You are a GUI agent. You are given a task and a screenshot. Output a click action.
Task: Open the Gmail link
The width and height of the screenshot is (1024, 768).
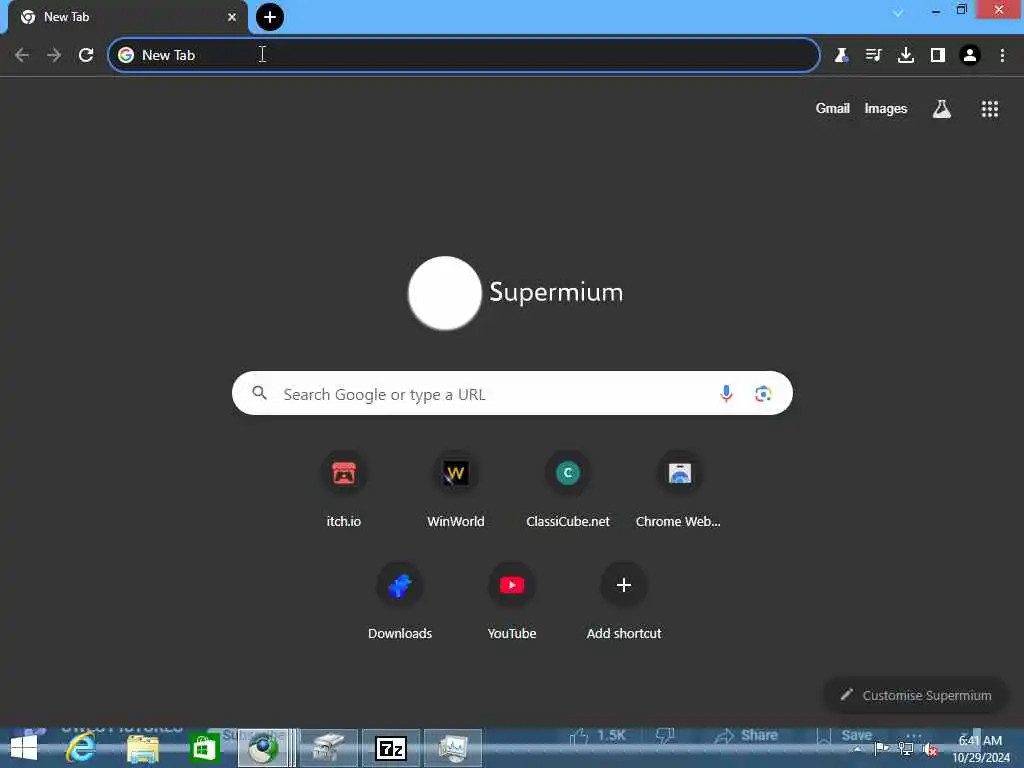[x=833, y=108]
